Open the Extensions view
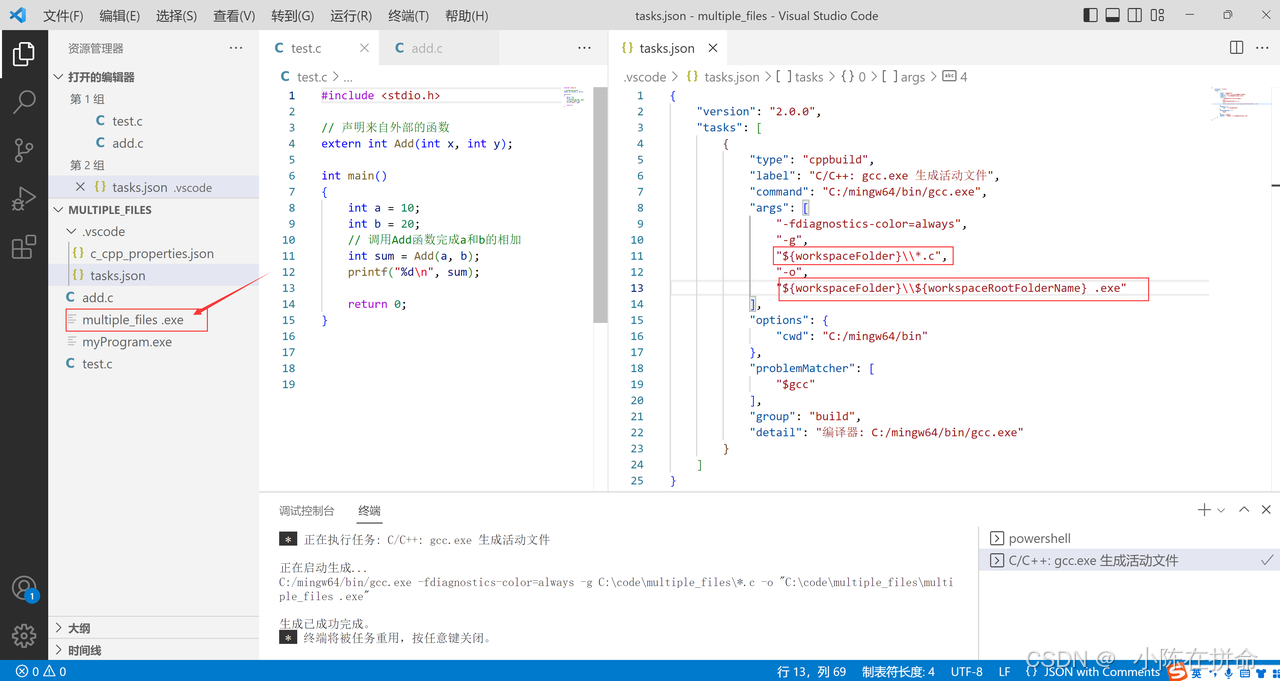The height and width of the screenshot is (681, 1280). pos(24,247)
